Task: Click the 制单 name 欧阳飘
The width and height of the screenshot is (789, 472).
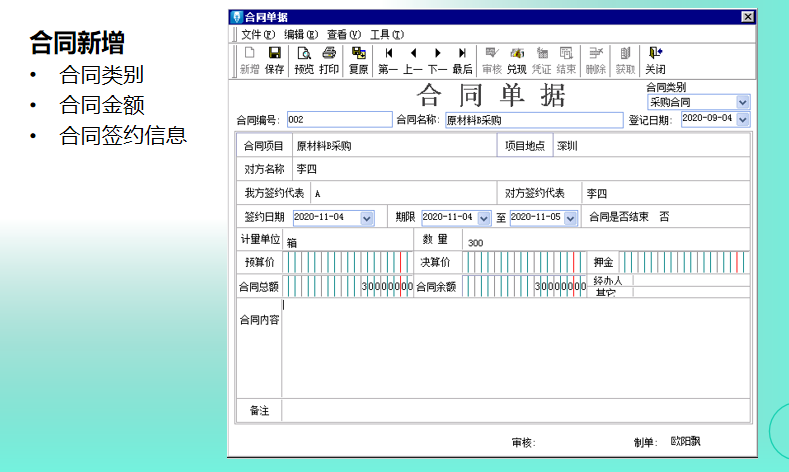Action: pyautogui.click(x=685, y=441)
